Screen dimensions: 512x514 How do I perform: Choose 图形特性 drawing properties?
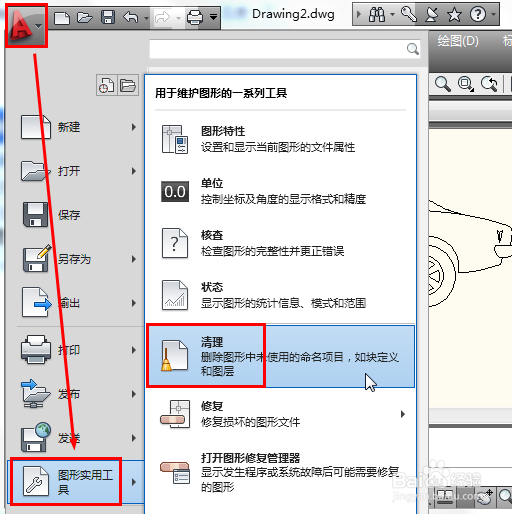point(281,139)
